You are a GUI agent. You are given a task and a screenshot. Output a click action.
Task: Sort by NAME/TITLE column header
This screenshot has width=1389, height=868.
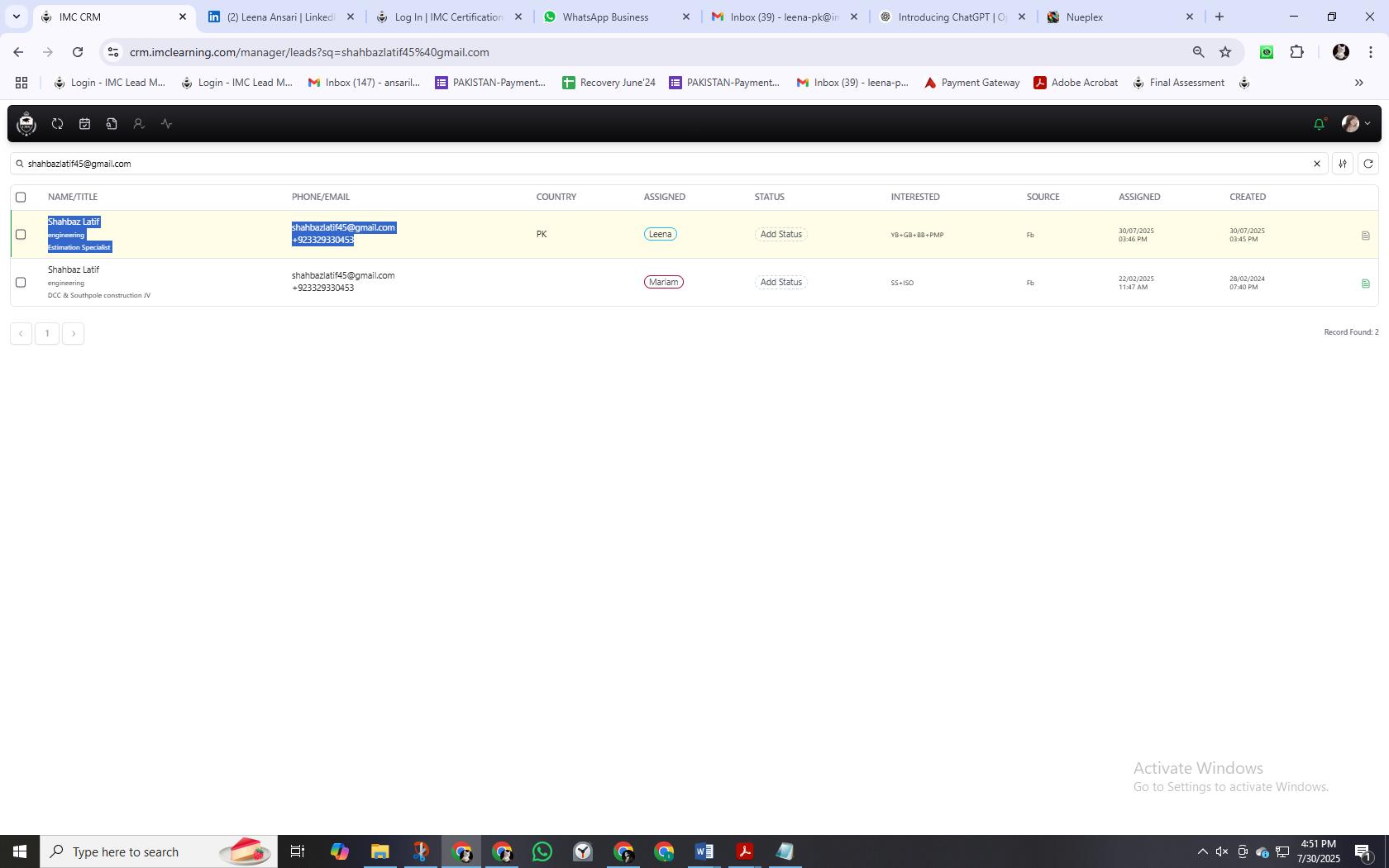[x=73, y=197]
